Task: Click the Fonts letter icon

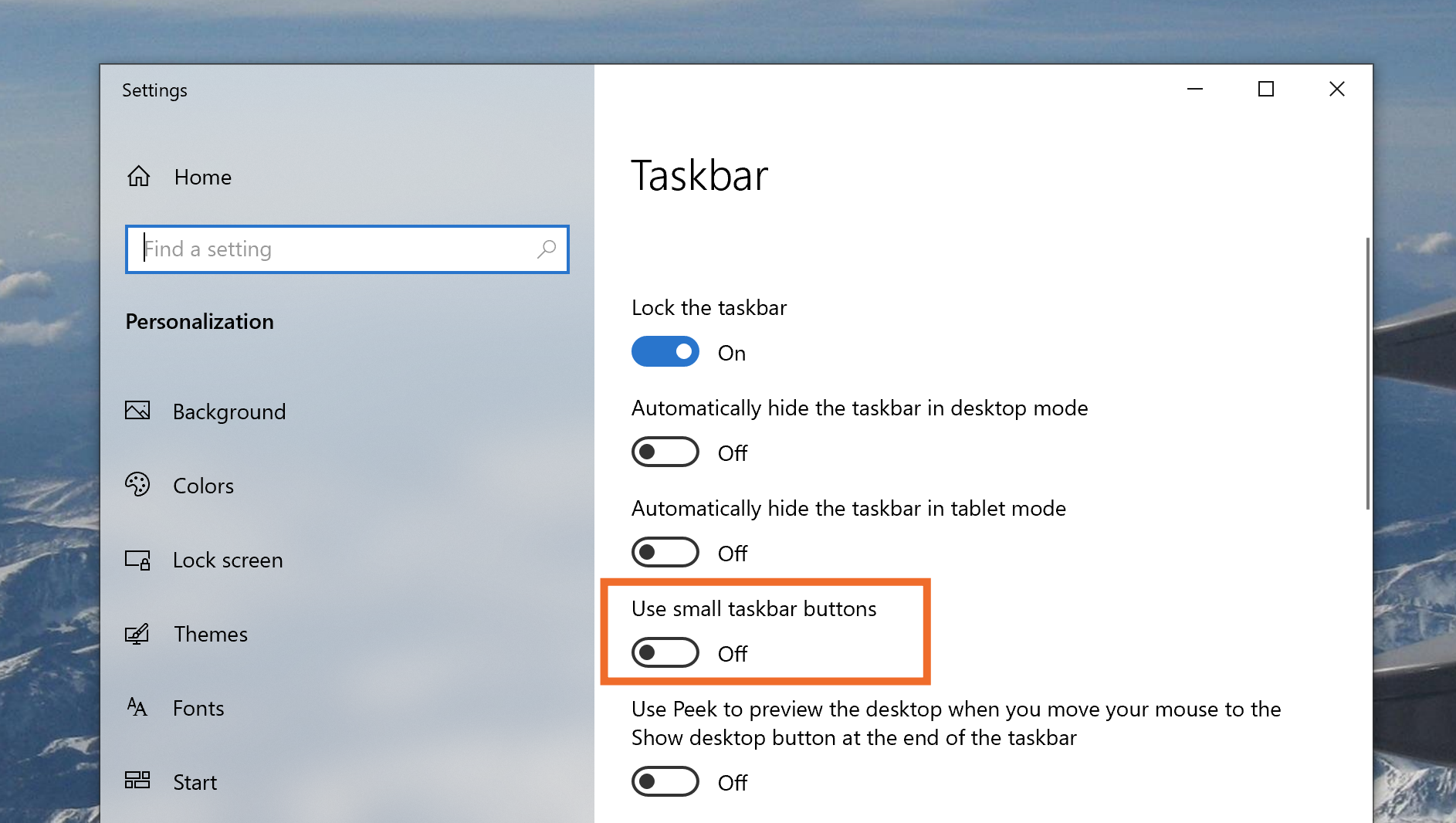Action: [137, 706]
